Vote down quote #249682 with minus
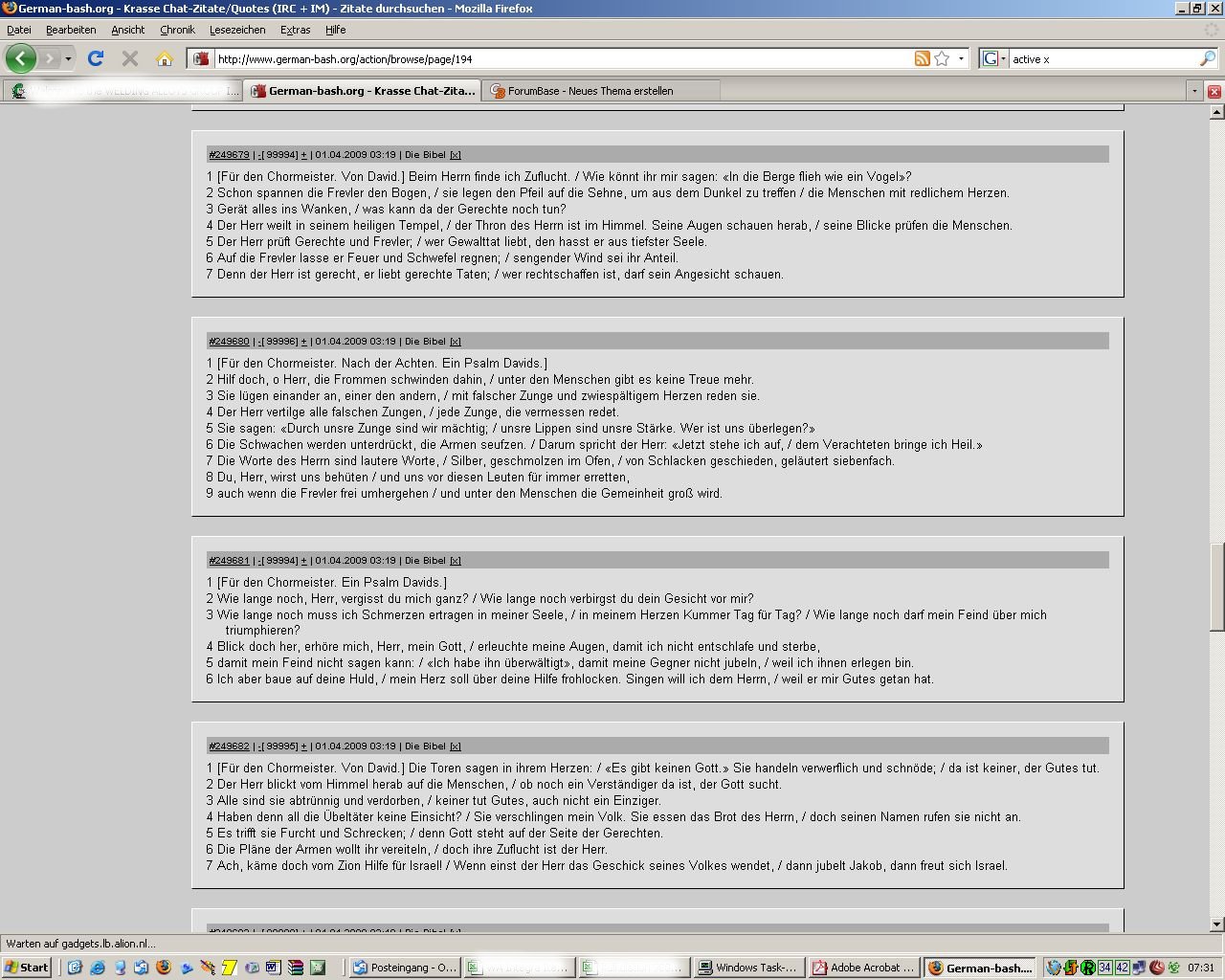 [x=260, y=746]
